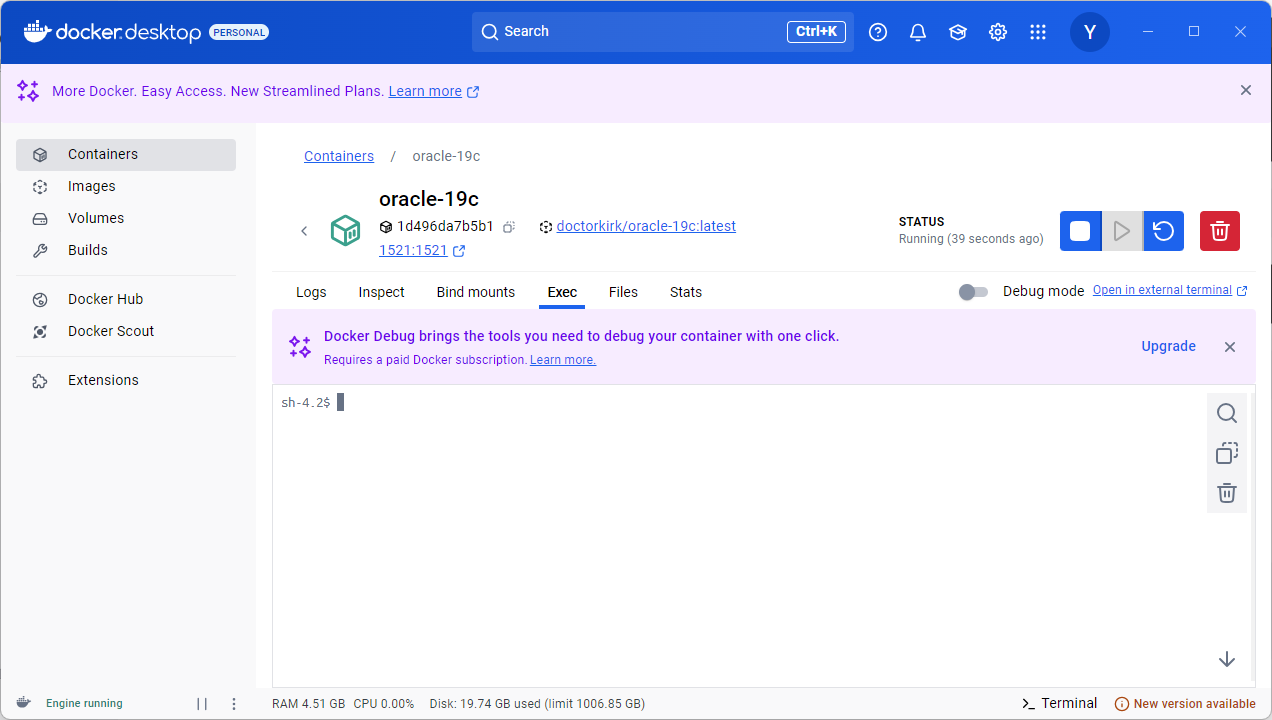Screen dimensions: 1272x720
Task: Click New version available notice
Action: 1185,704
